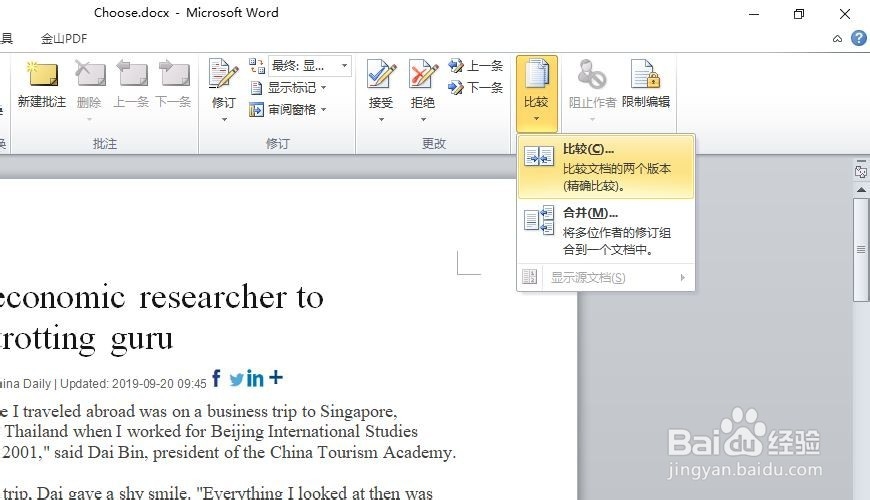Open Word Help question mark icon

(859, 38)
